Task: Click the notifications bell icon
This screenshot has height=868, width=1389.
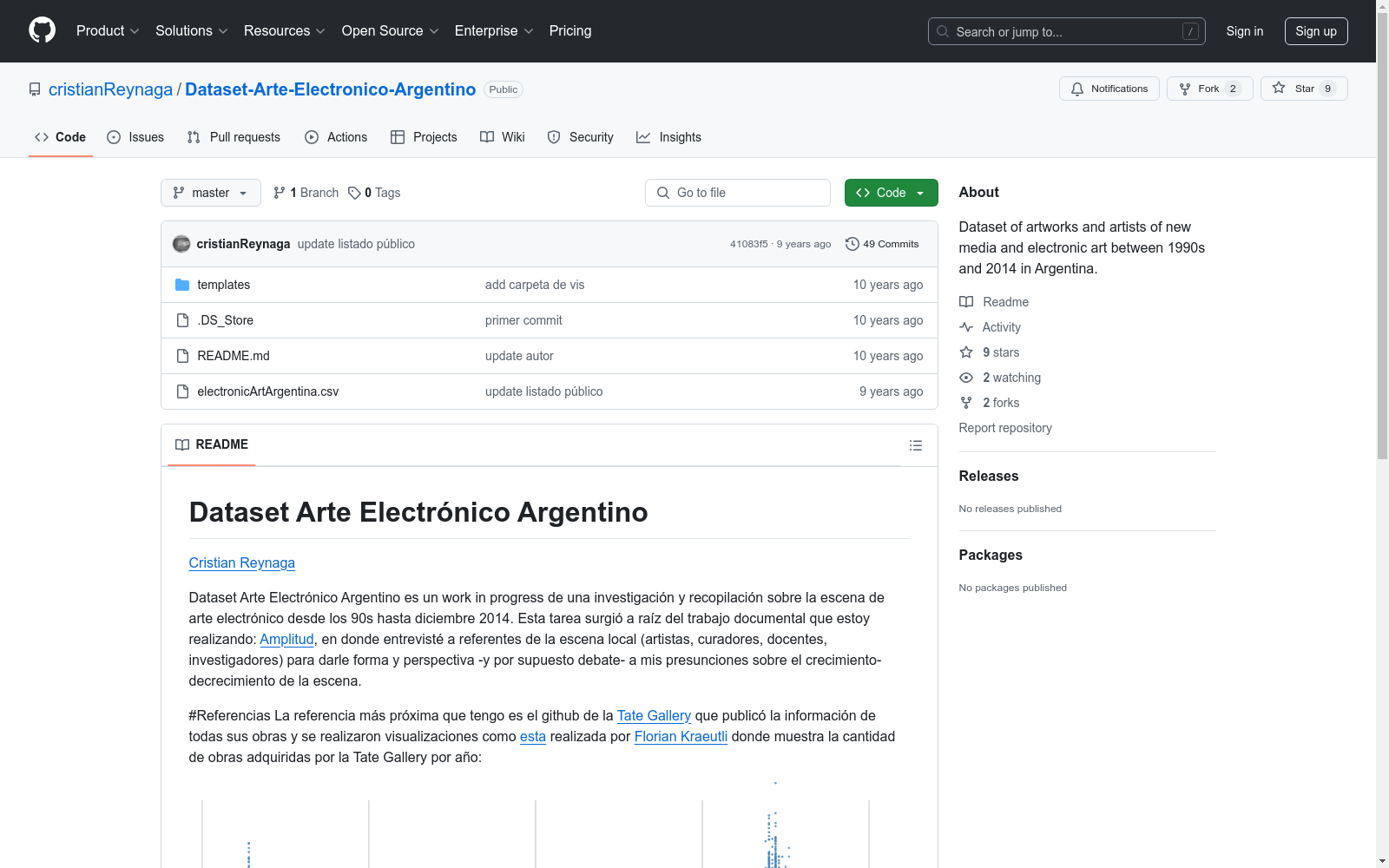Action: coord(1077,89)
